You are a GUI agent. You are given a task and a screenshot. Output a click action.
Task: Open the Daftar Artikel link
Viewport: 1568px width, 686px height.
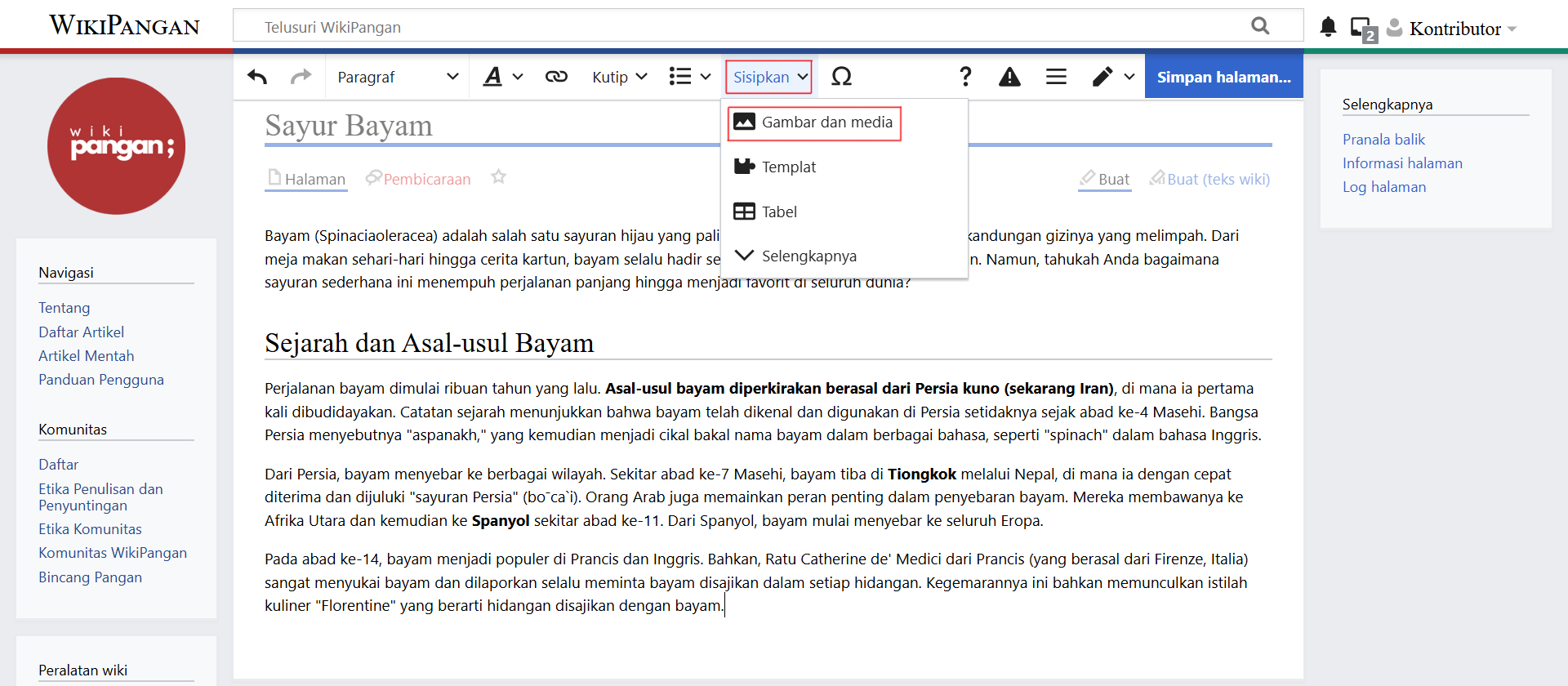(x=82, y=332)
